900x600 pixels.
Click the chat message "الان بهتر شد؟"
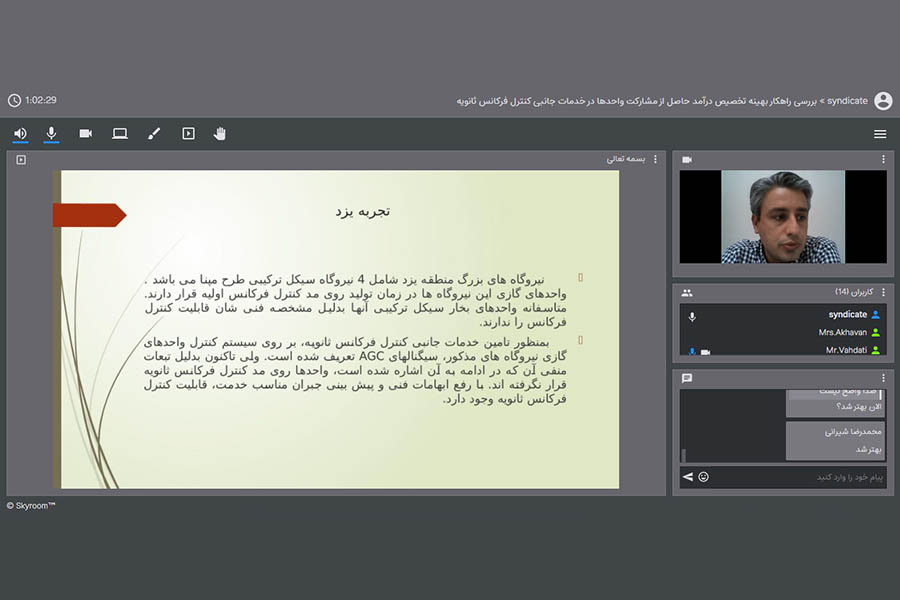tap(859, 407)
